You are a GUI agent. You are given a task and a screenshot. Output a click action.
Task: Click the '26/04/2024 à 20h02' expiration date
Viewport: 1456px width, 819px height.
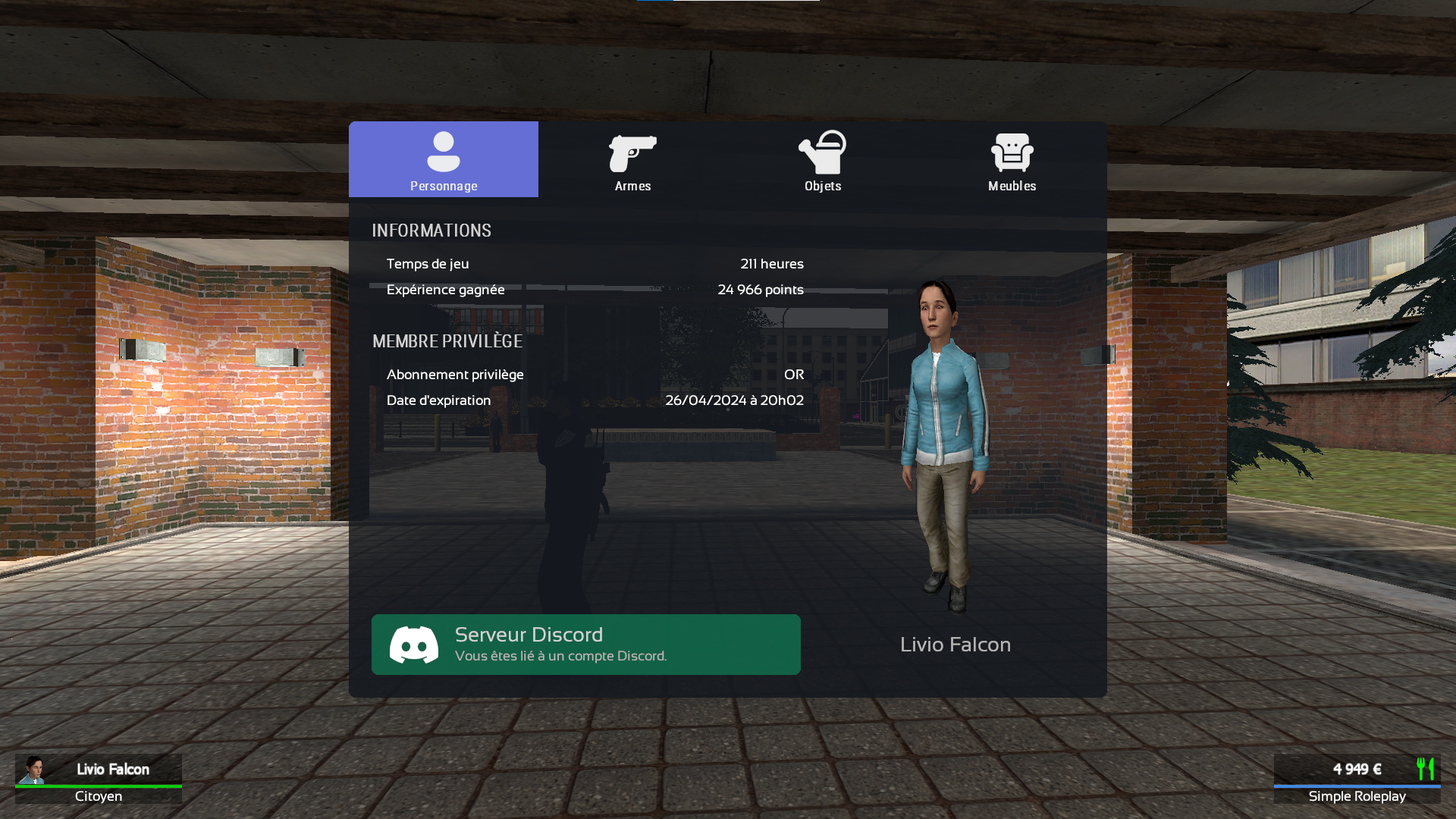[735, 400]
